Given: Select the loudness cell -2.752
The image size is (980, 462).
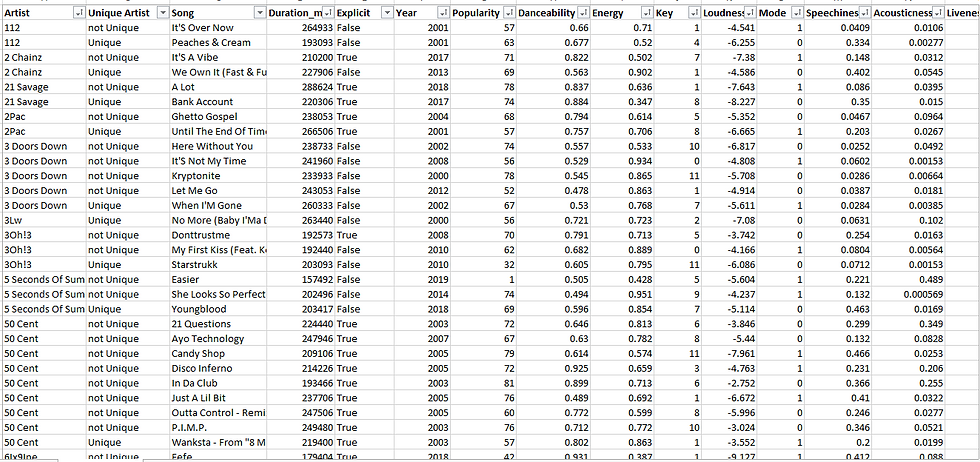Looking at the screenshot, I should pyautogui.click(x=728, y=383).
